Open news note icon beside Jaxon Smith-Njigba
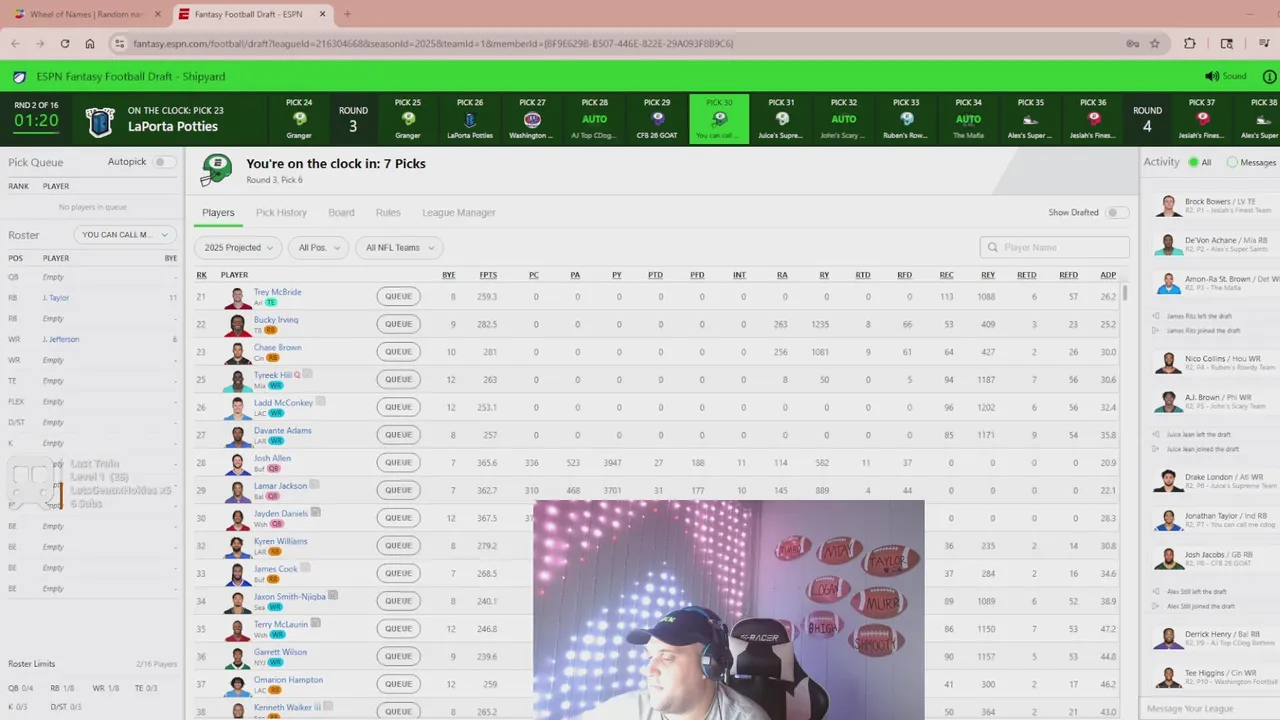This screenshot has width=1280, height=720. tap(333, 595)
